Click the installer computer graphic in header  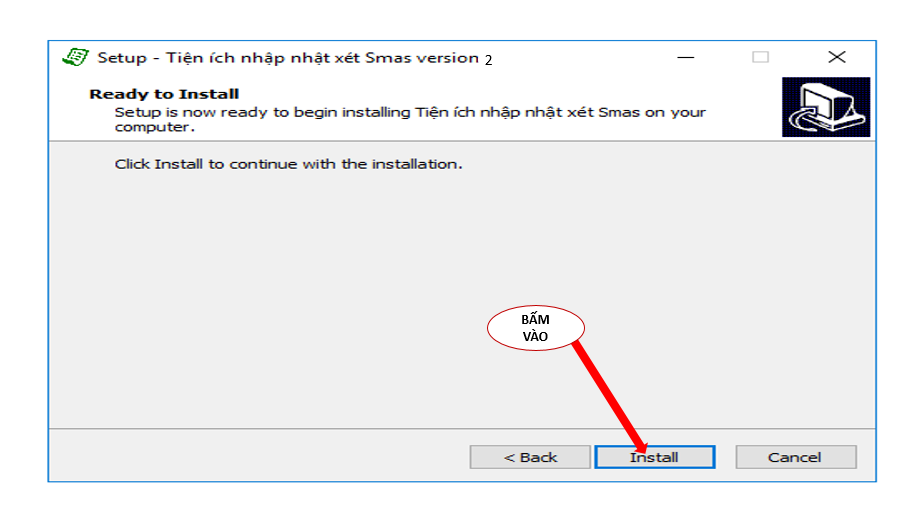pyautogui.click(x=826, y=107)
